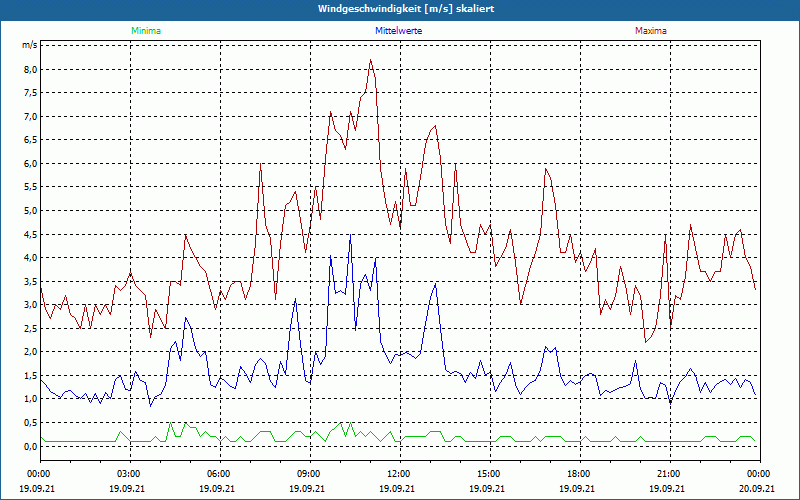Click the '12:00' time axis label
This screenshot has width=800, height=500.
pyautogui.click(x=397, y=474)
